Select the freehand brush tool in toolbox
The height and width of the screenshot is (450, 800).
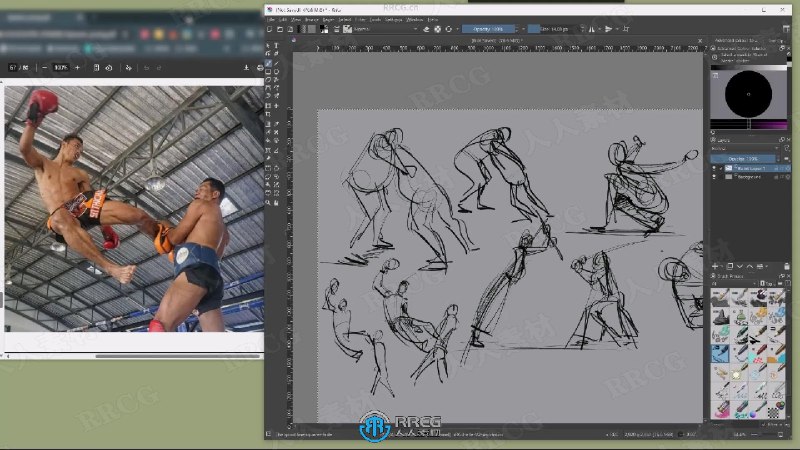pyautogui.click(x=270, y=64)
